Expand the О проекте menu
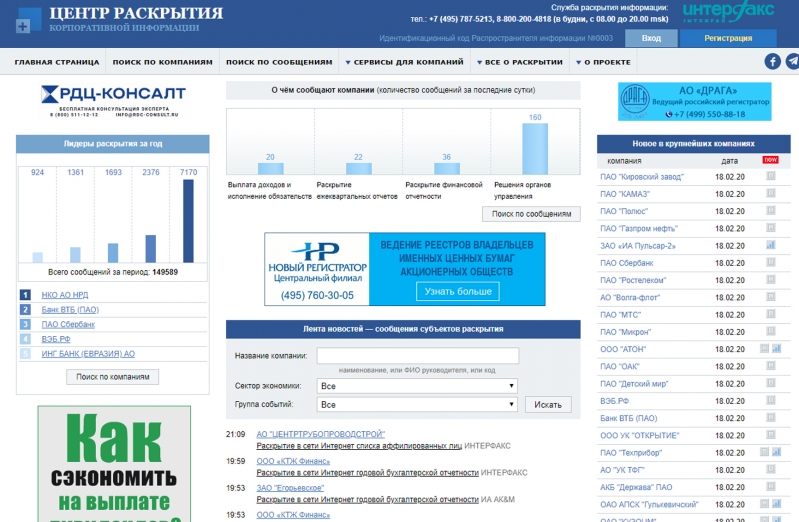799x522 pixels. pos(603,62)
